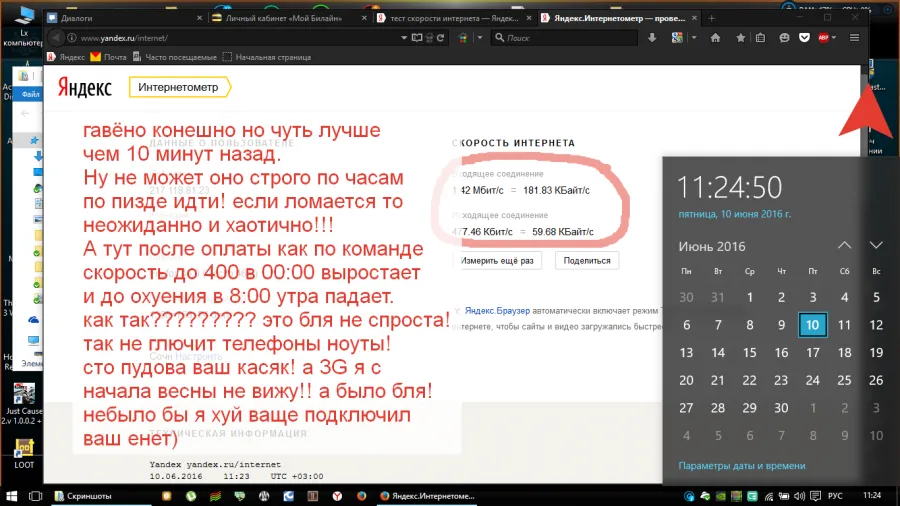
Task: Open the LOOT desktop shortcut
Action: coord(24,453)
